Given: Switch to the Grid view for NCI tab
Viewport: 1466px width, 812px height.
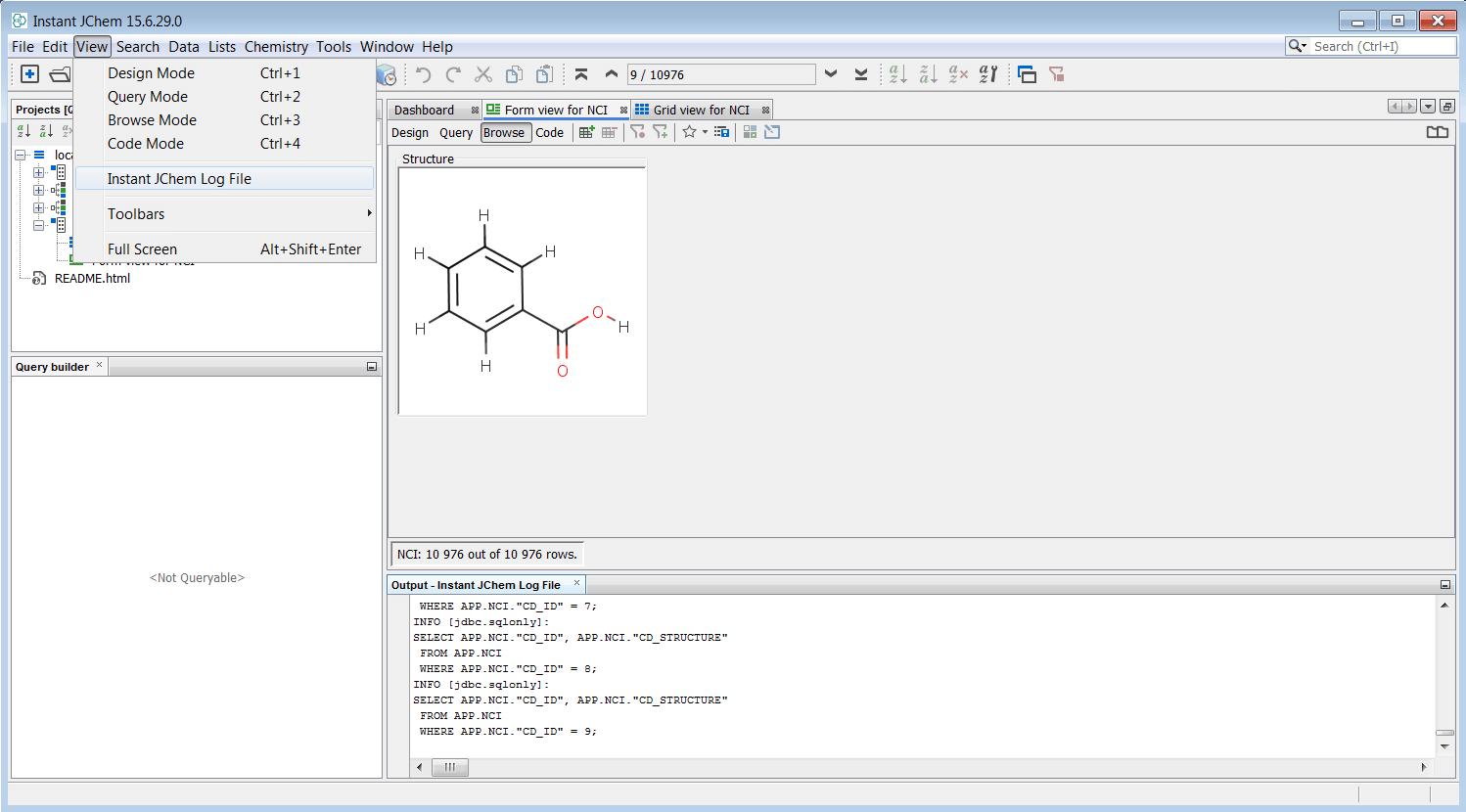Looking at the screenshot, I should [x=702, y=109].
